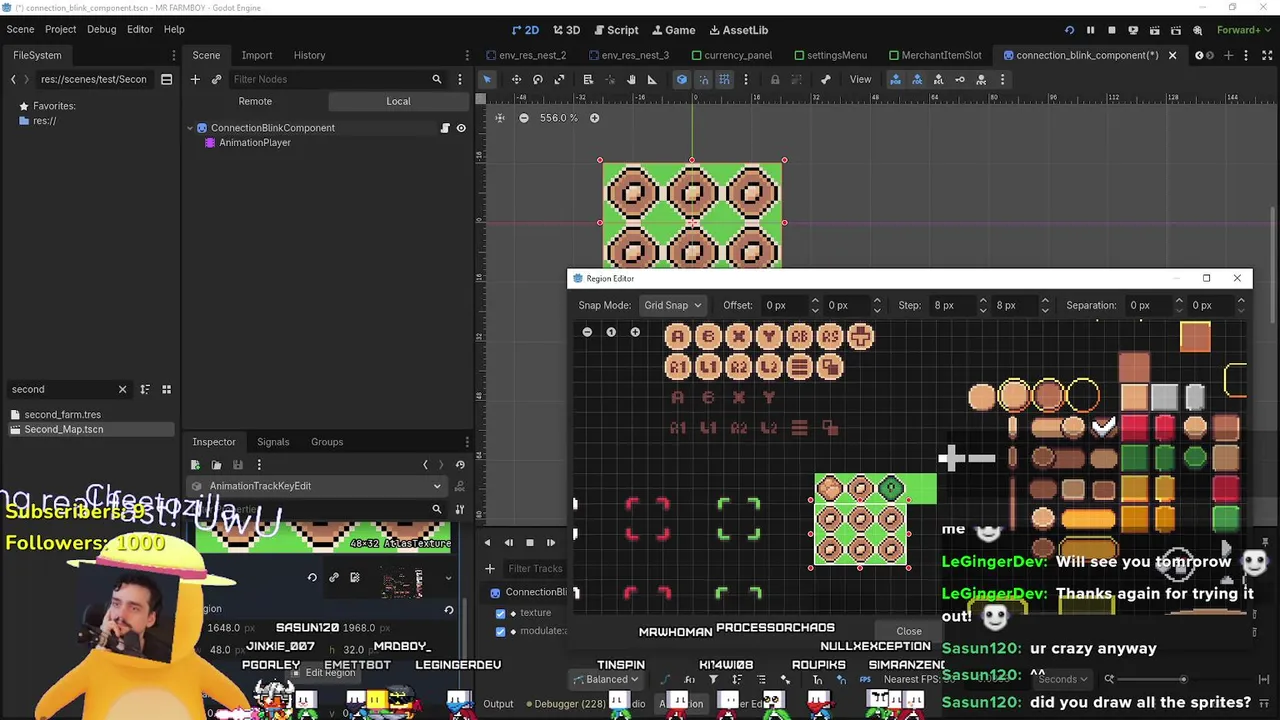This screenshot has width=1280, height=720.
Task: Open script attached to ConnectionBlinkComponent
Action: tap(445, 128)
